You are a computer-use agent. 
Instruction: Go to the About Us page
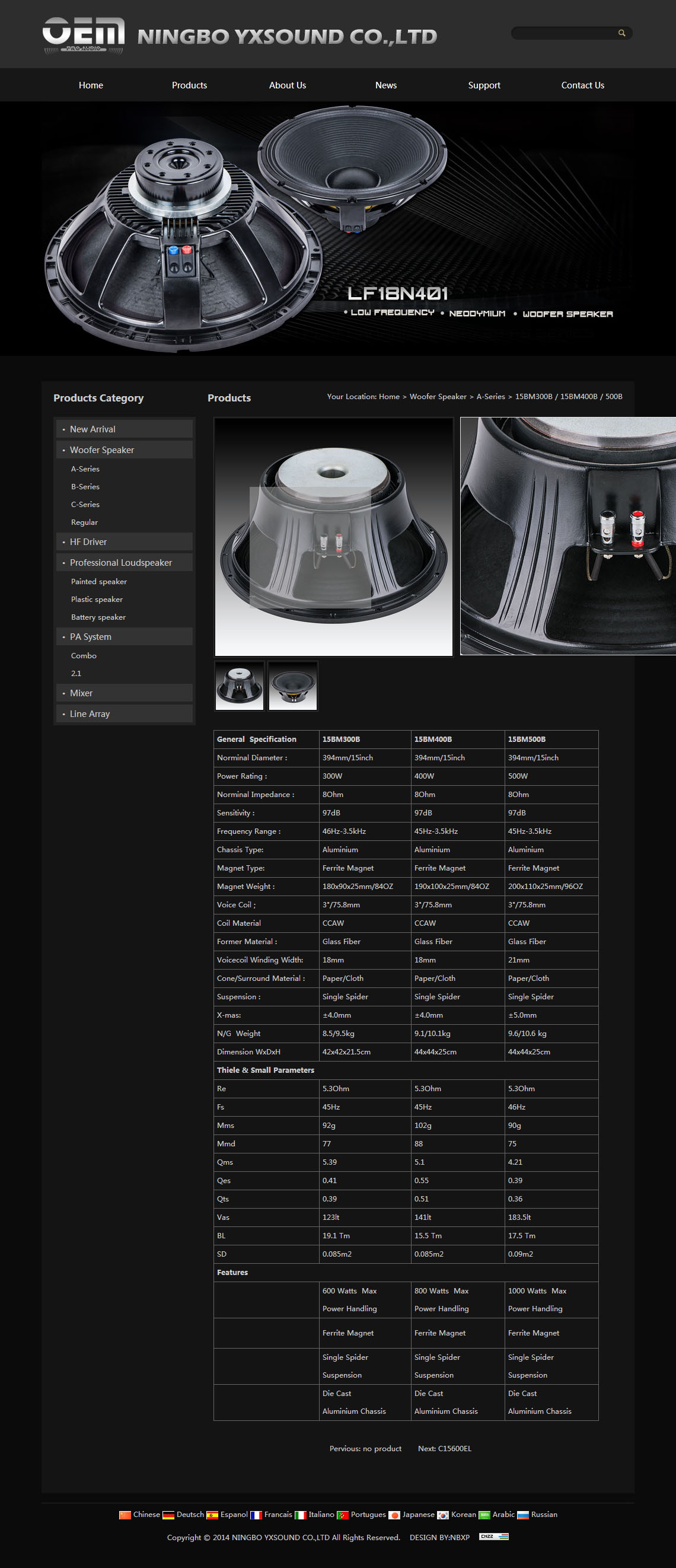(x=288, y=85)
